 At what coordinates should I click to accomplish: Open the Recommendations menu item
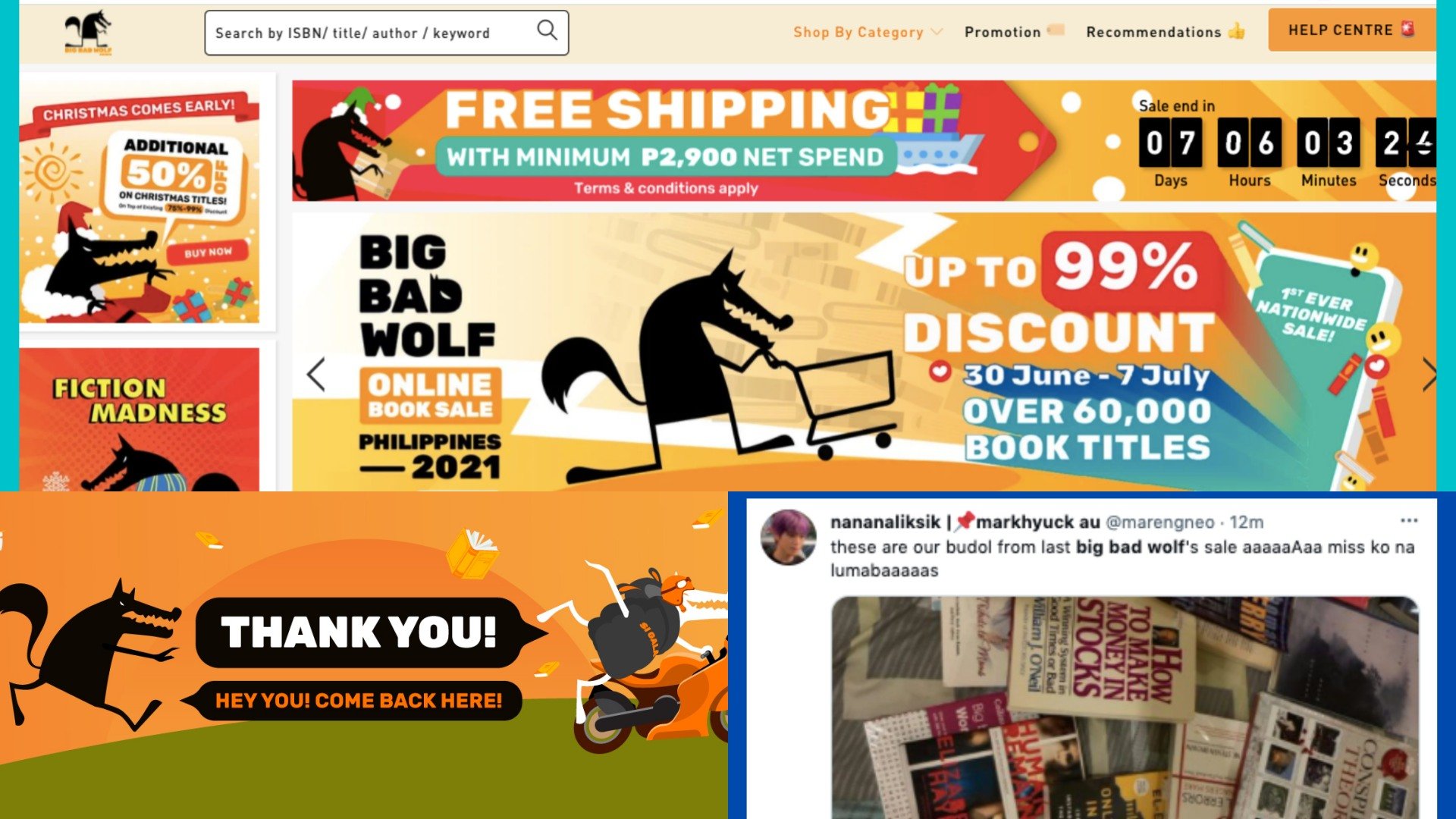1166,32
